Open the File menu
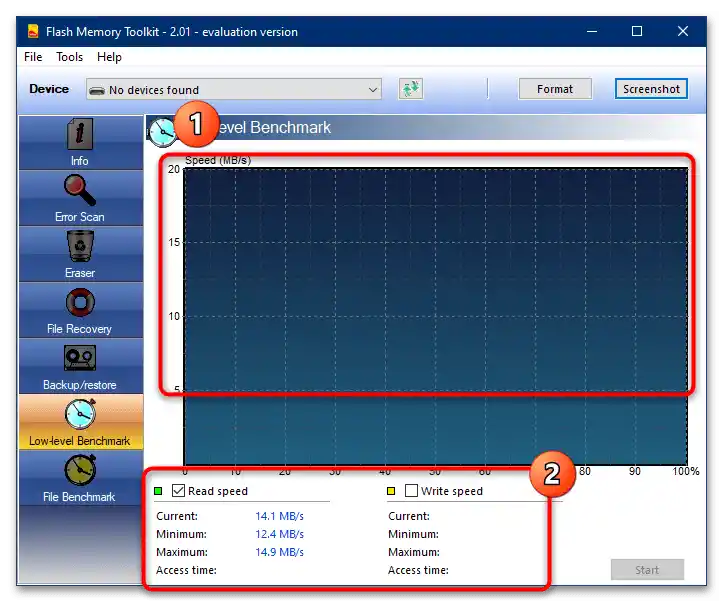 (x=33, y=57)
